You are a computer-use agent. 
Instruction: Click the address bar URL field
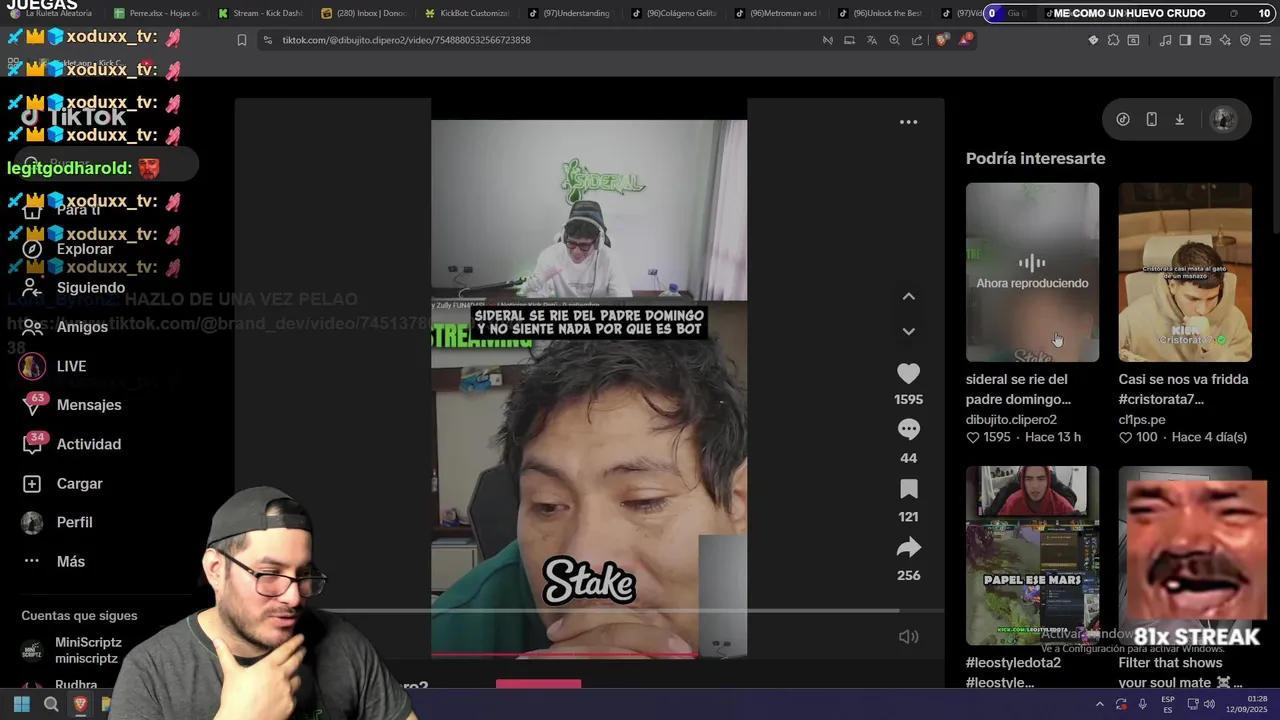tap(540, 40)
